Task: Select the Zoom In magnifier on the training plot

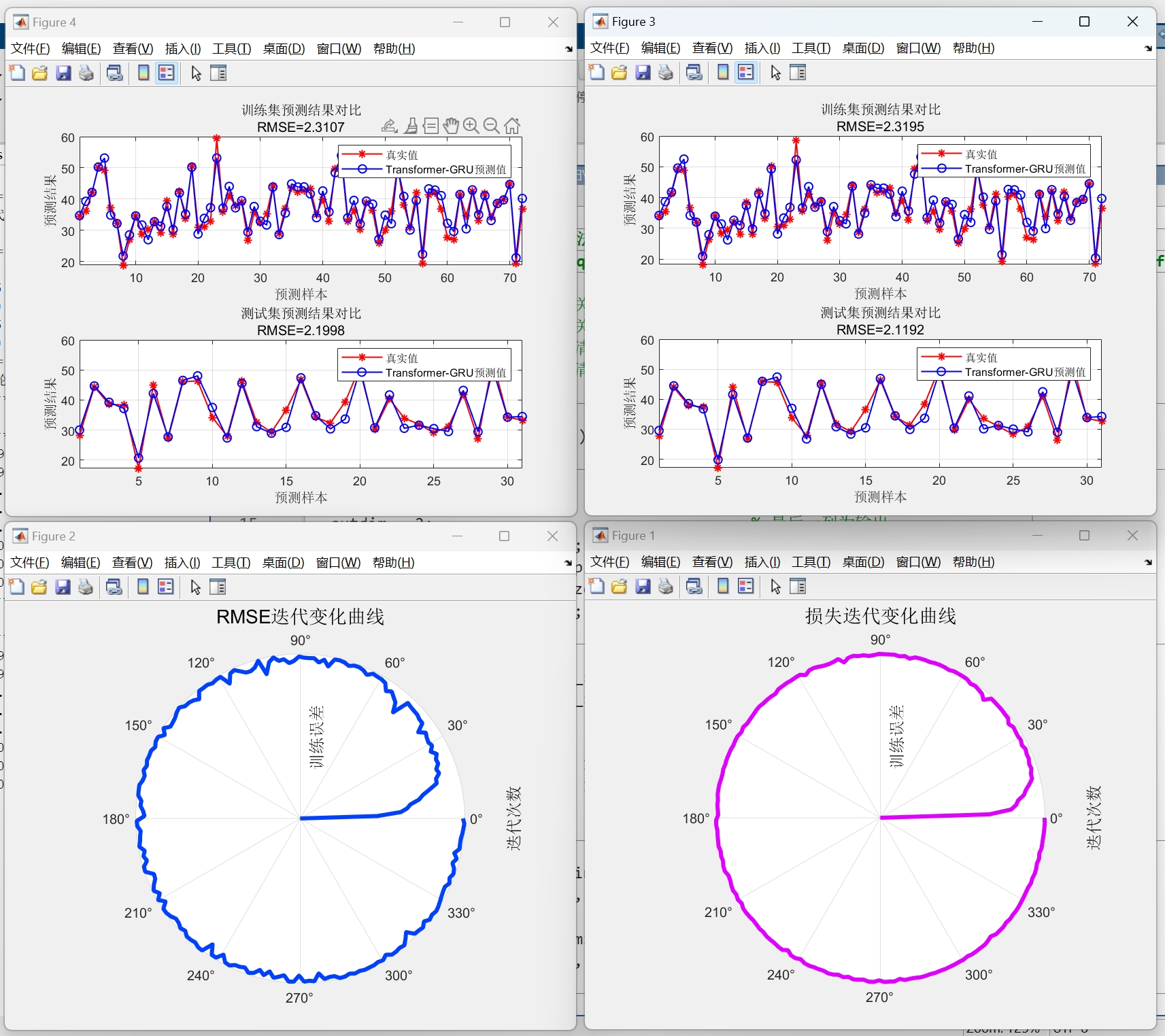Action: tap(471, 125)
